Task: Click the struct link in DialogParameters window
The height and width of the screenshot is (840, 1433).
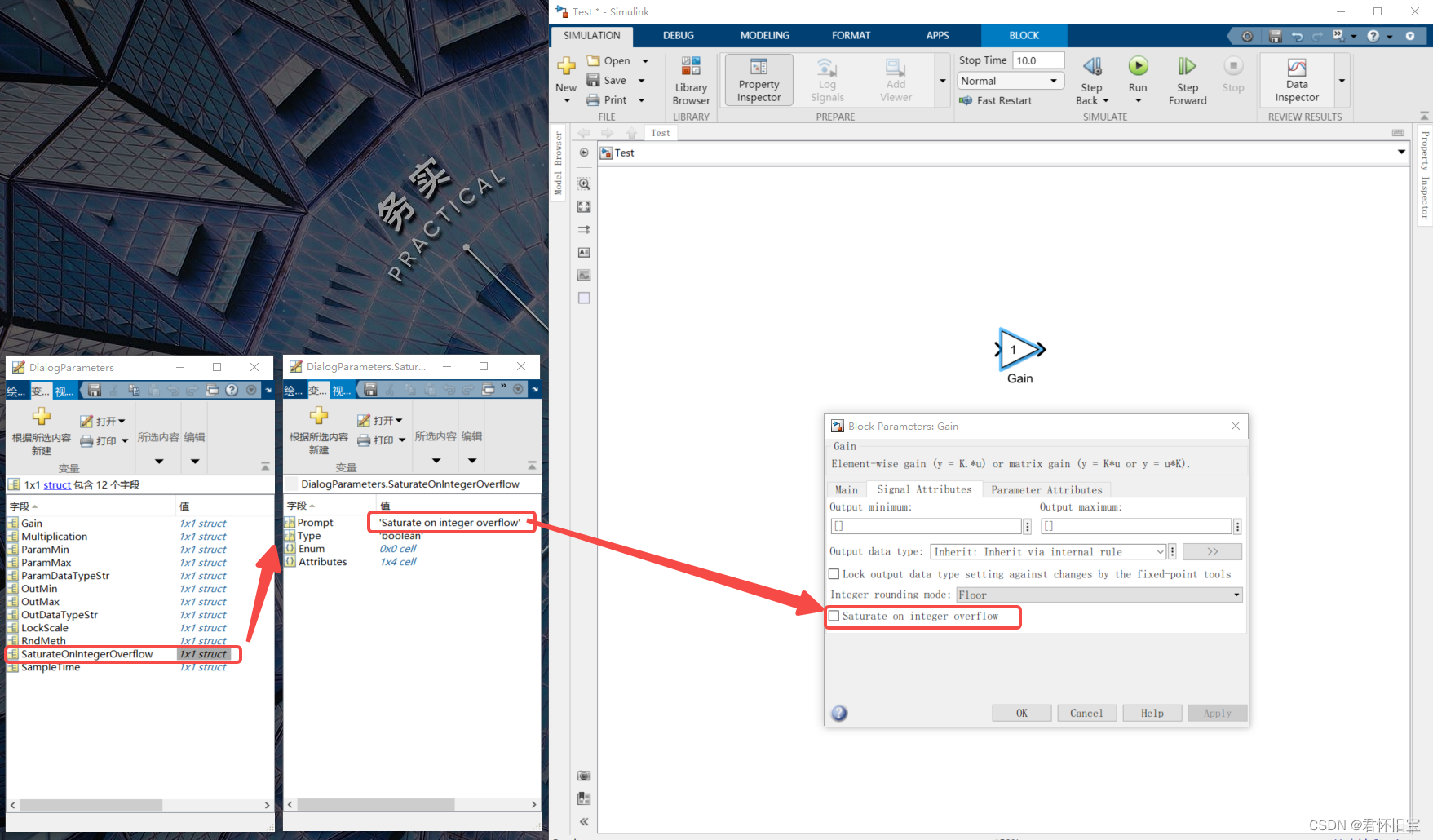Action: (57, 484)
